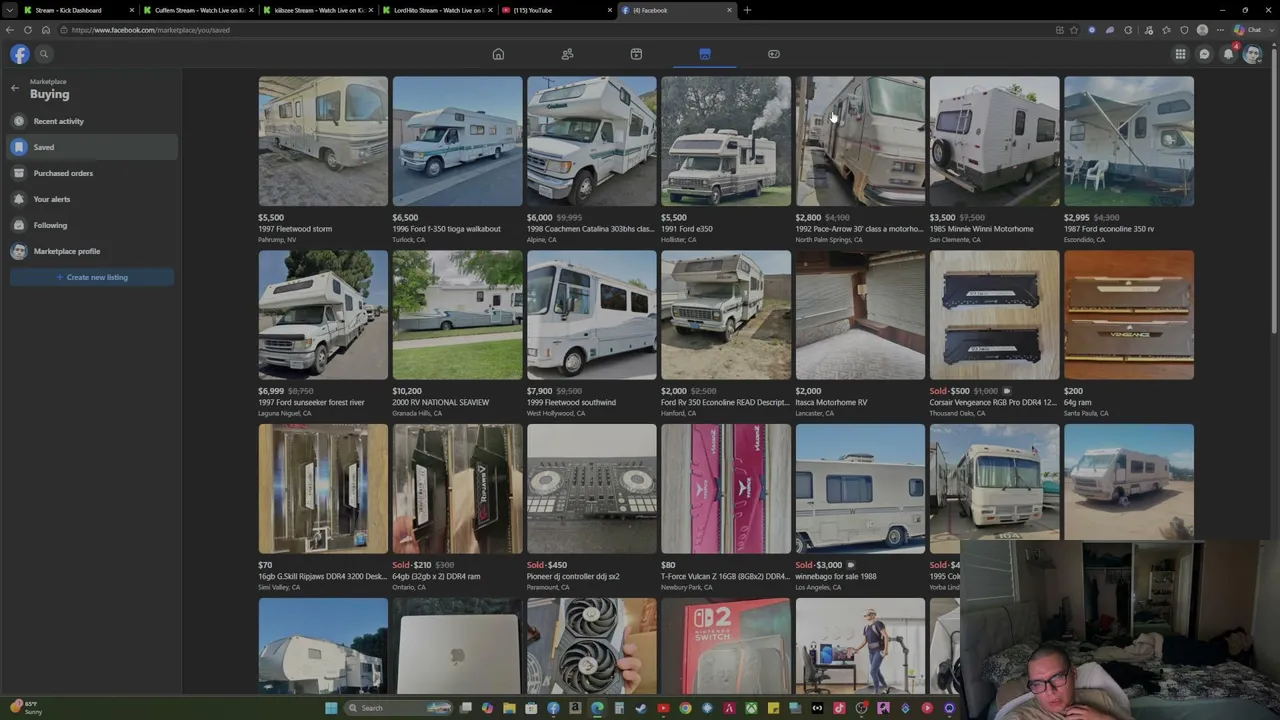
Task: Open Microsoft Edge from the taskbar
Action: 597,708
